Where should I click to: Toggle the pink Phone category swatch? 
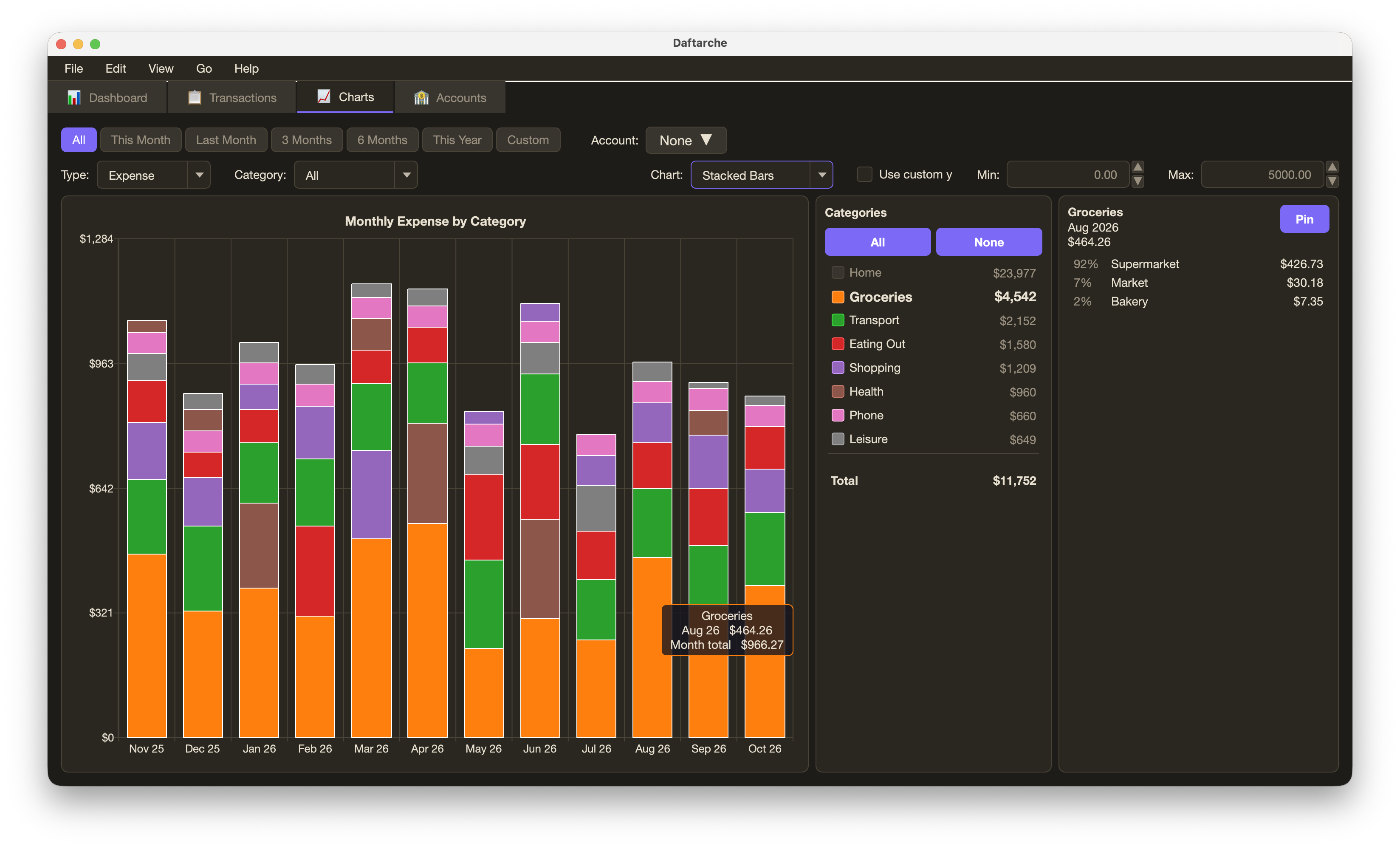coord(838,416)
